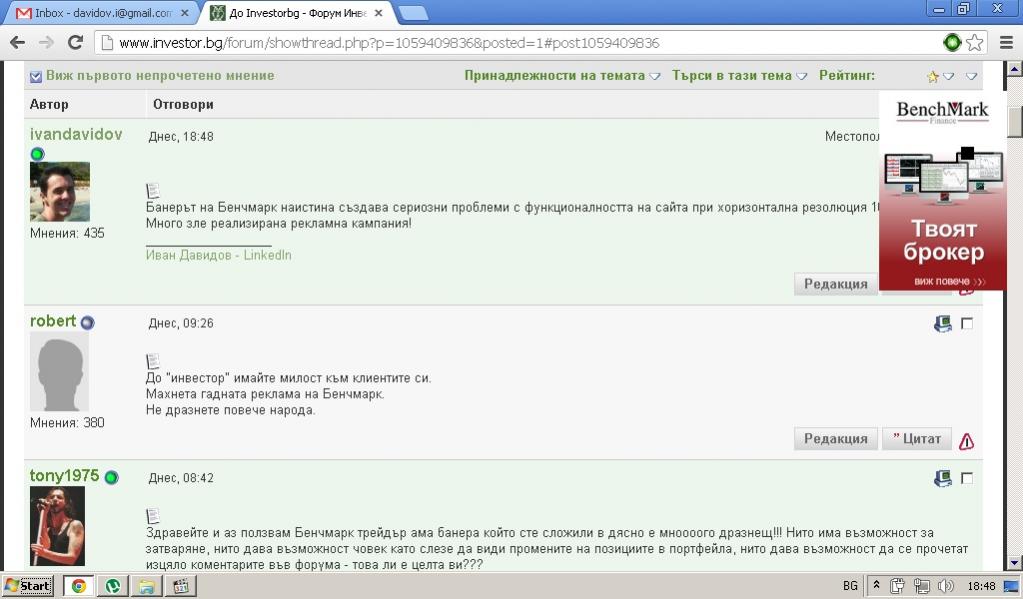The image size is (1023, 599).
Task: Click the post icon in robert's reply
Action: point(153,361)
